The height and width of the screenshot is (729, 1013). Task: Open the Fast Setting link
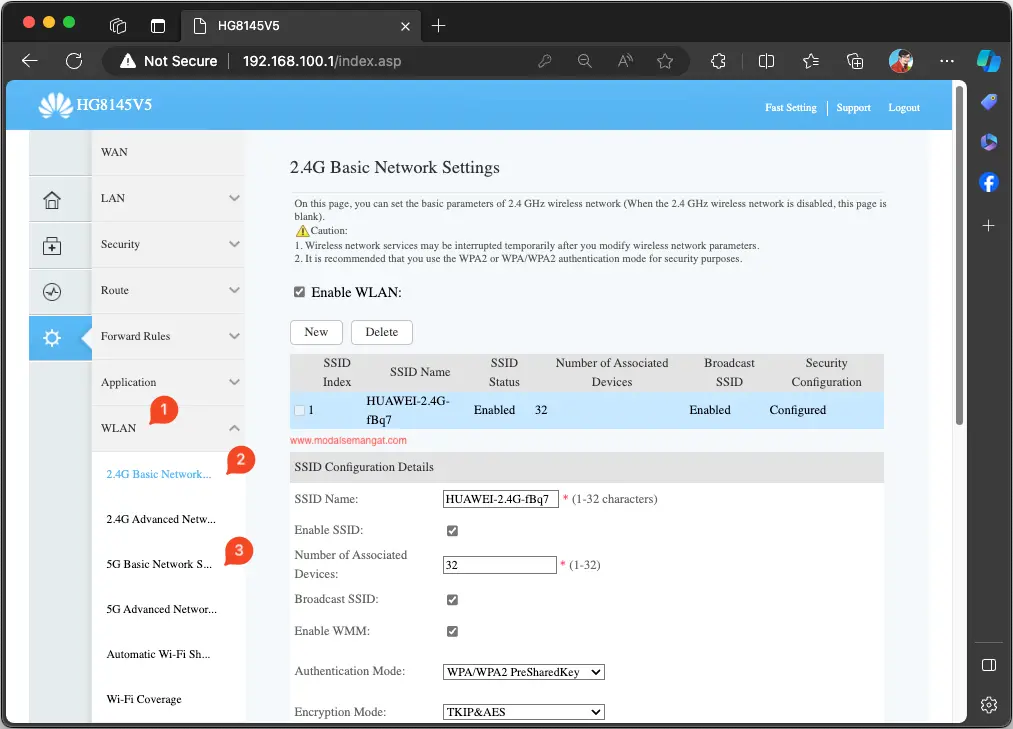click(791, 107)
